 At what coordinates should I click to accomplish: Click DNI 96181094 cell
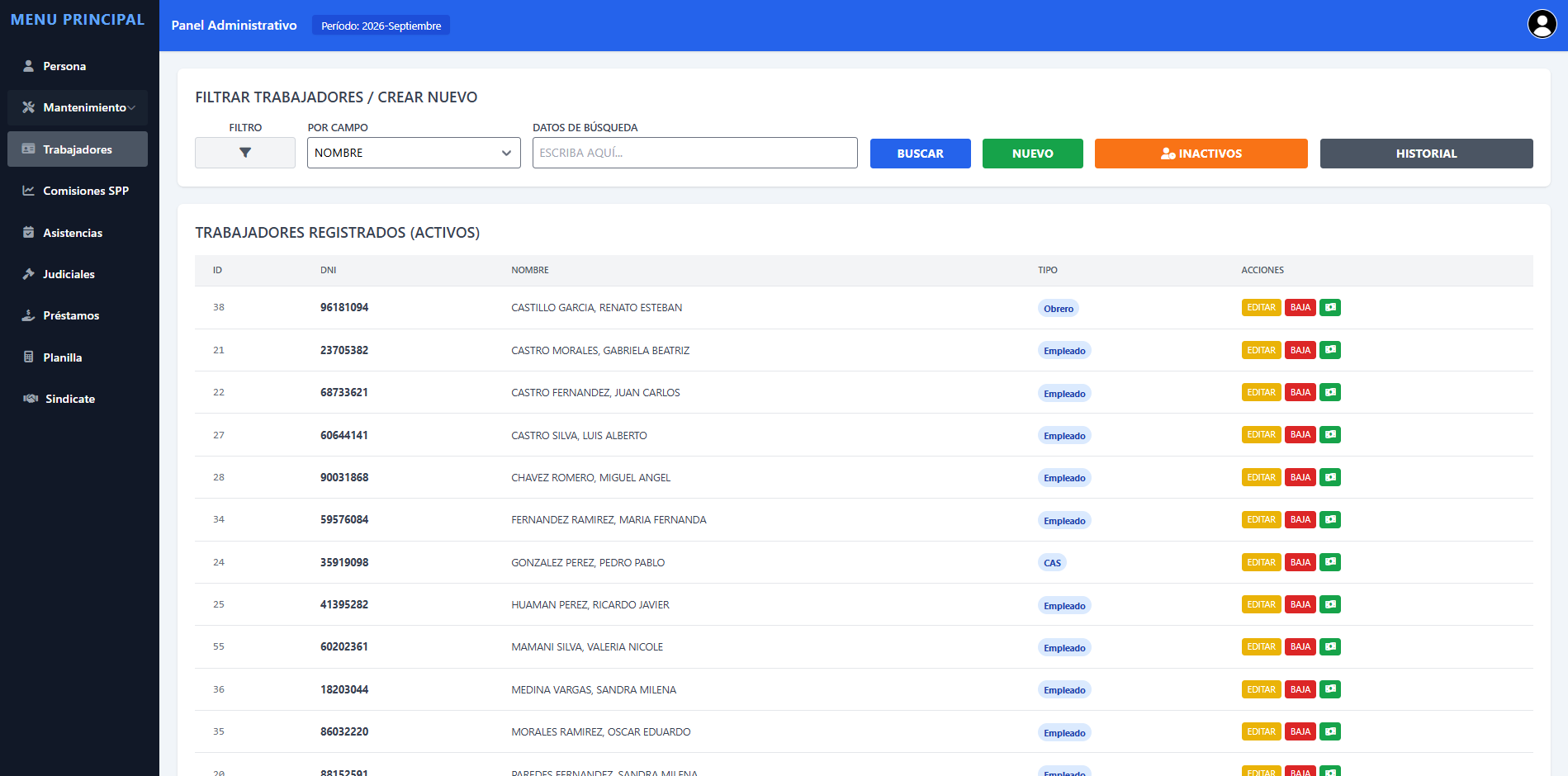pyautogui.click(x=344, y=307)
